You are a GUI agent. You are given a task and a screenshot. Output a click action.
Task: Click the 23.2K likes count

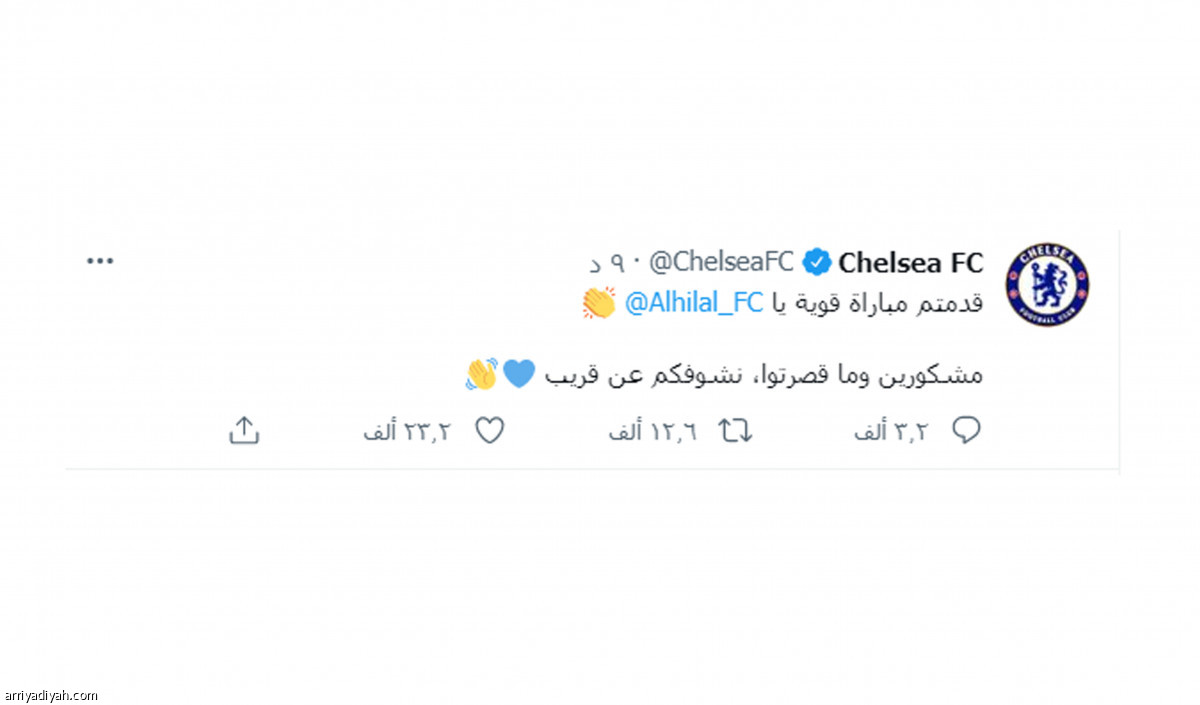coord(407,431)
